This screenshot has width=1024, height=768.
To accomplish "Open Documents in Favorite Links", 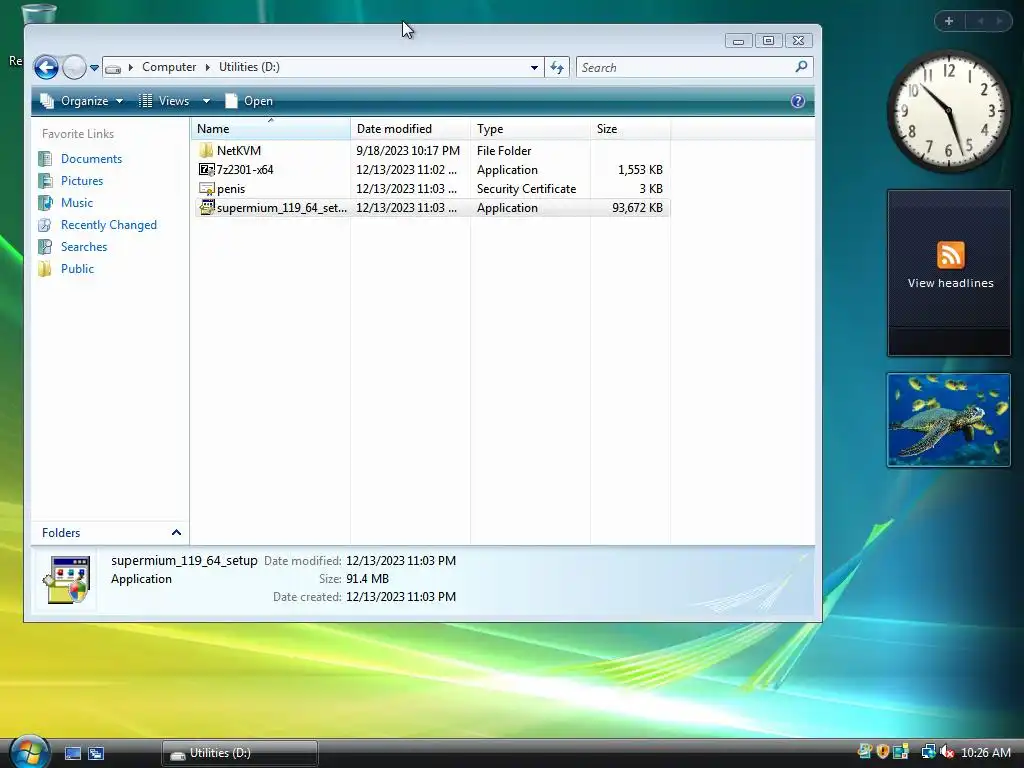I will [x=91, y=159].
